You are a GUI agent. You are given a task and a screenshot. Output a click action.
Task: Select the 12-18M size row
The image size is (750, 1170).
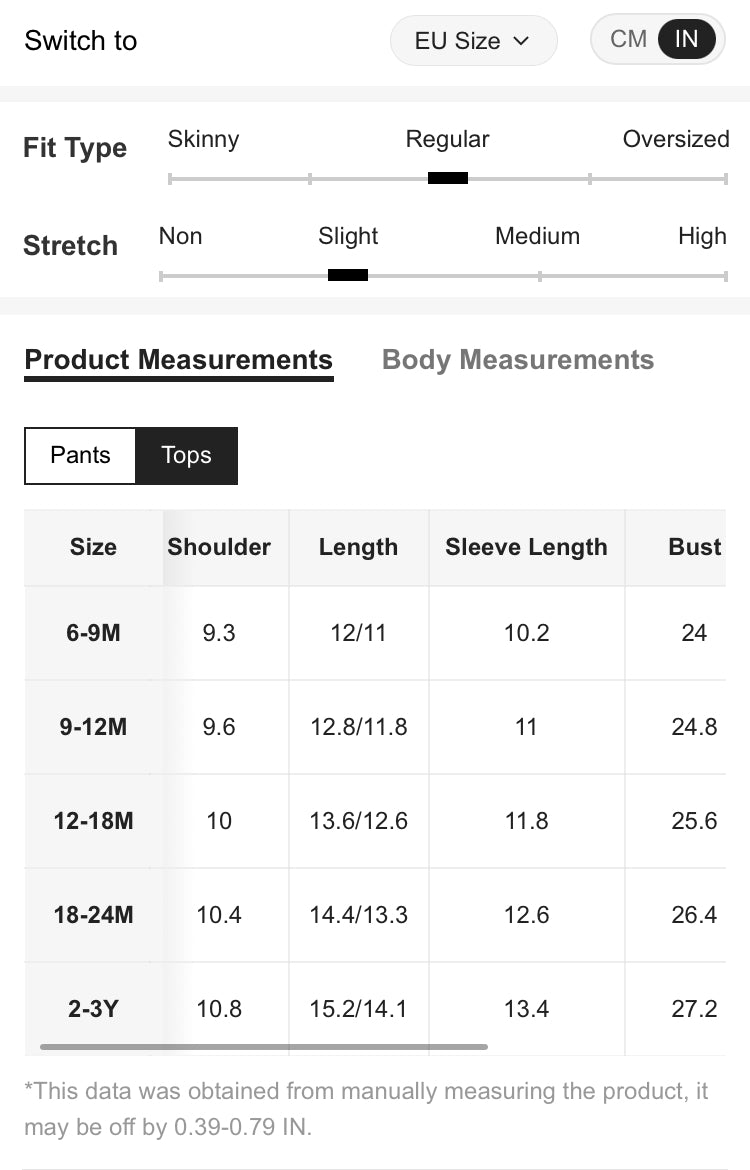click(x=93, y=821)
